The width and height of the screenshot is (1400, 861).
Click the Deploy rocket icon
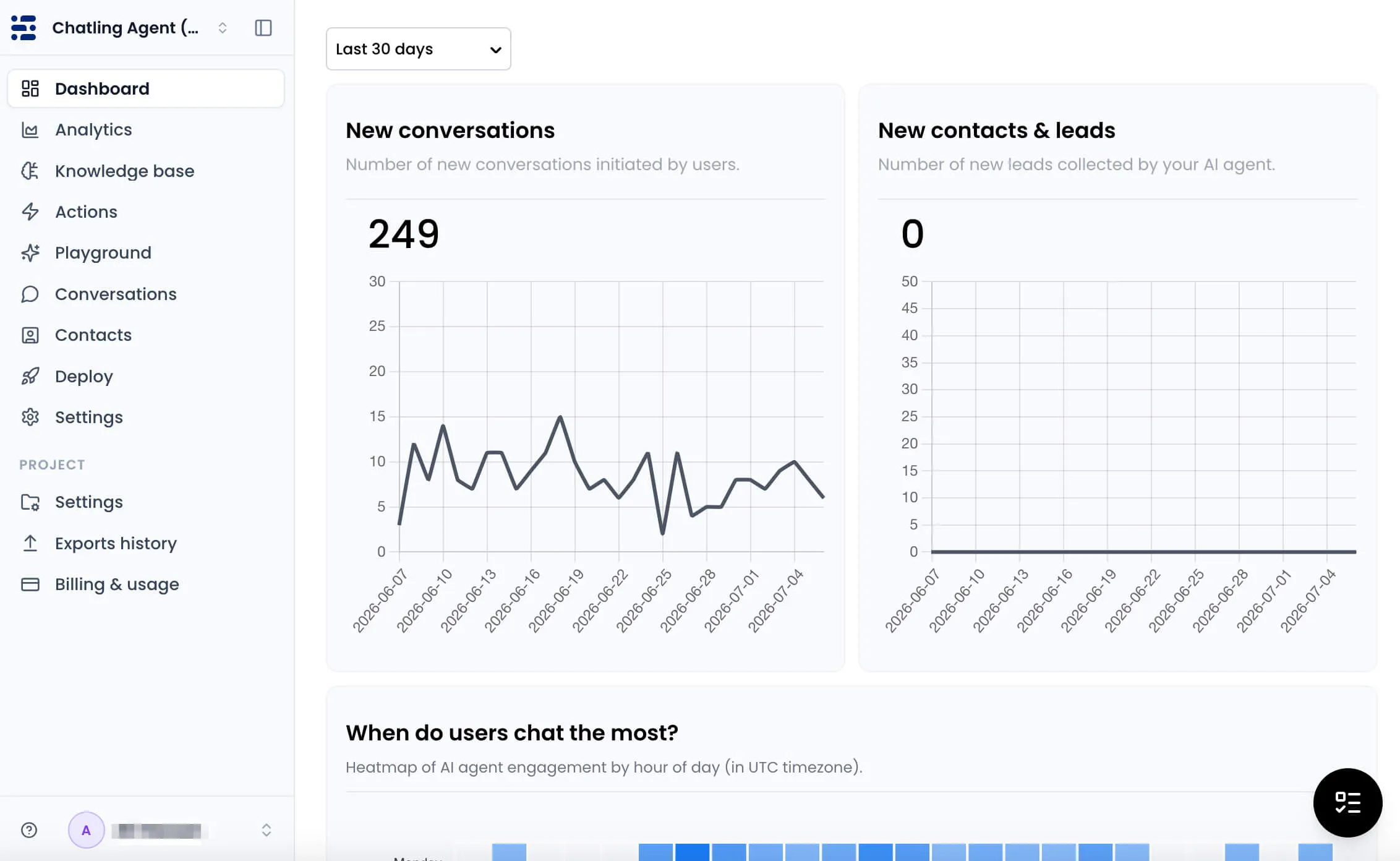[x=30, y=376]
